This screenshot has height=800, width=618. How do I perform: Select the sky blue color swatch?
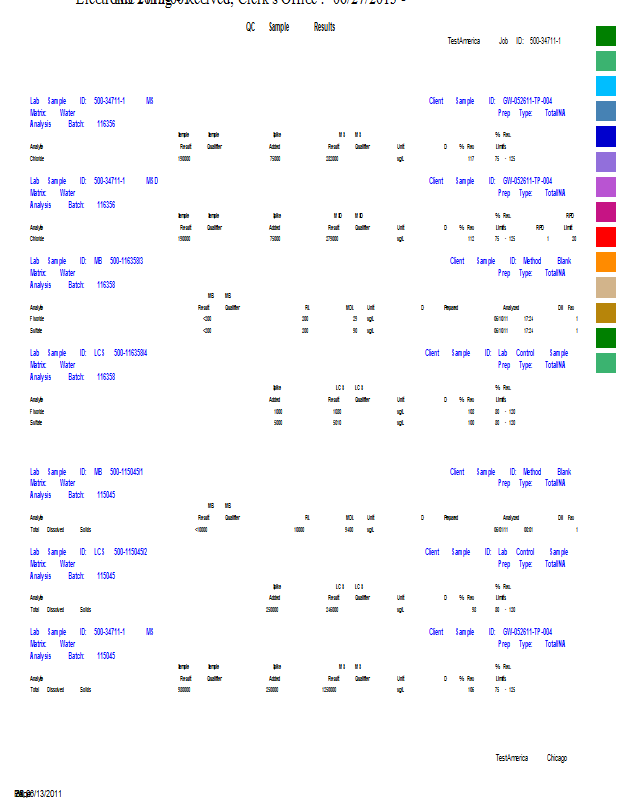[606, 86]
